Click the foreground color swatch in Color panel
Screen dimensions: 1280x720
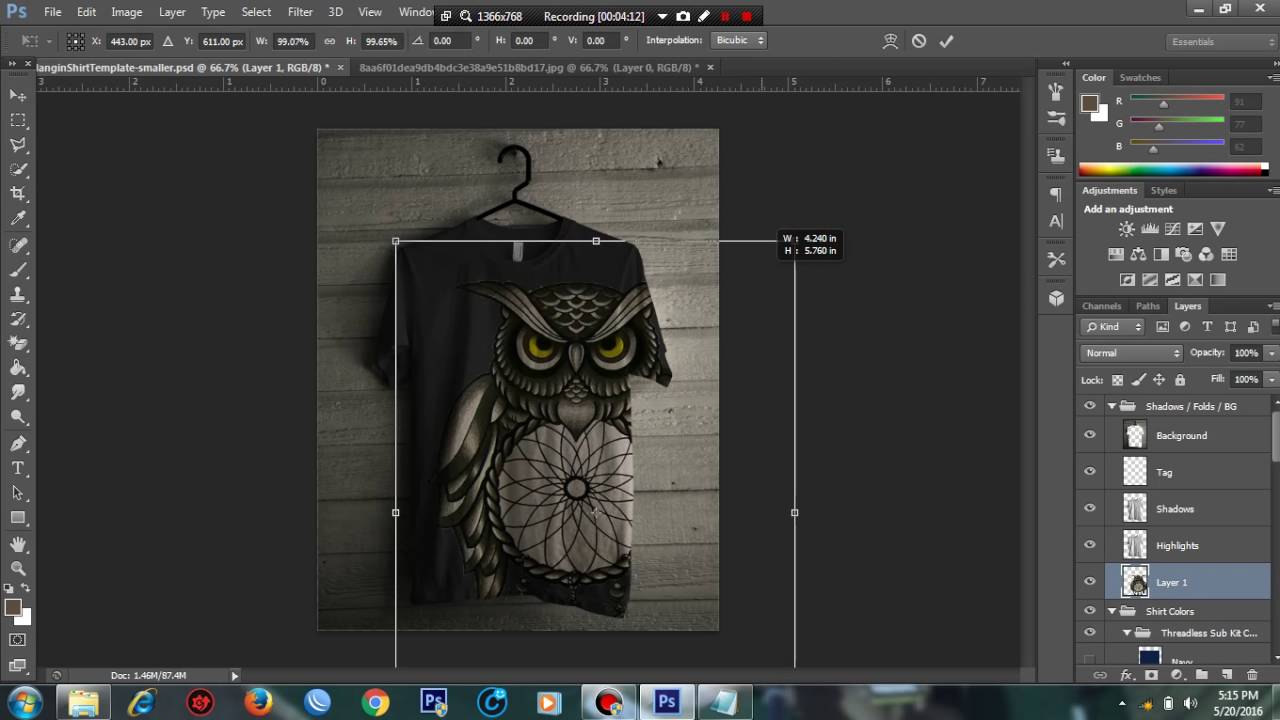pos(1090,103)
